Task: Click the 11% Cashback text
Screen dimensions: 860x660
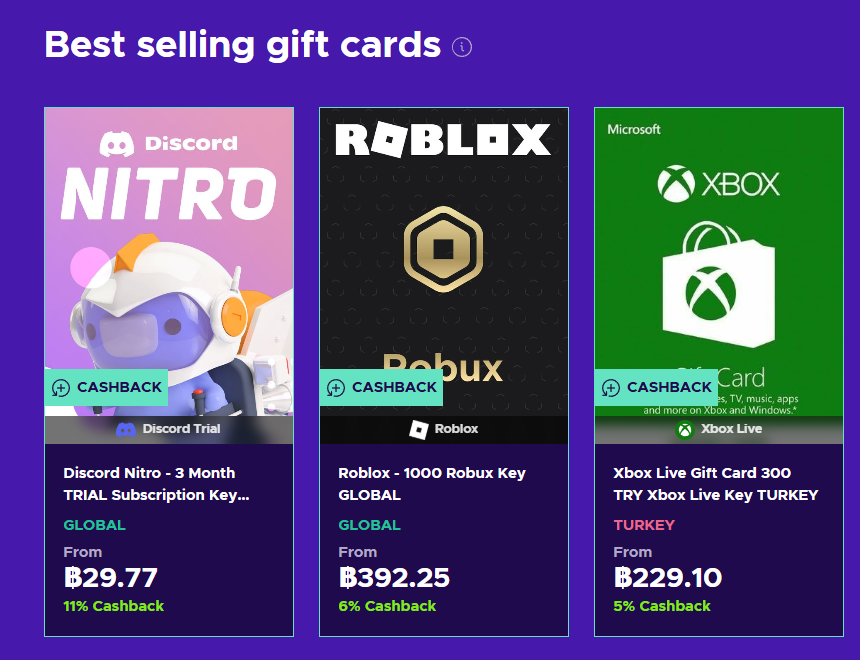Action: coord(113,606)
